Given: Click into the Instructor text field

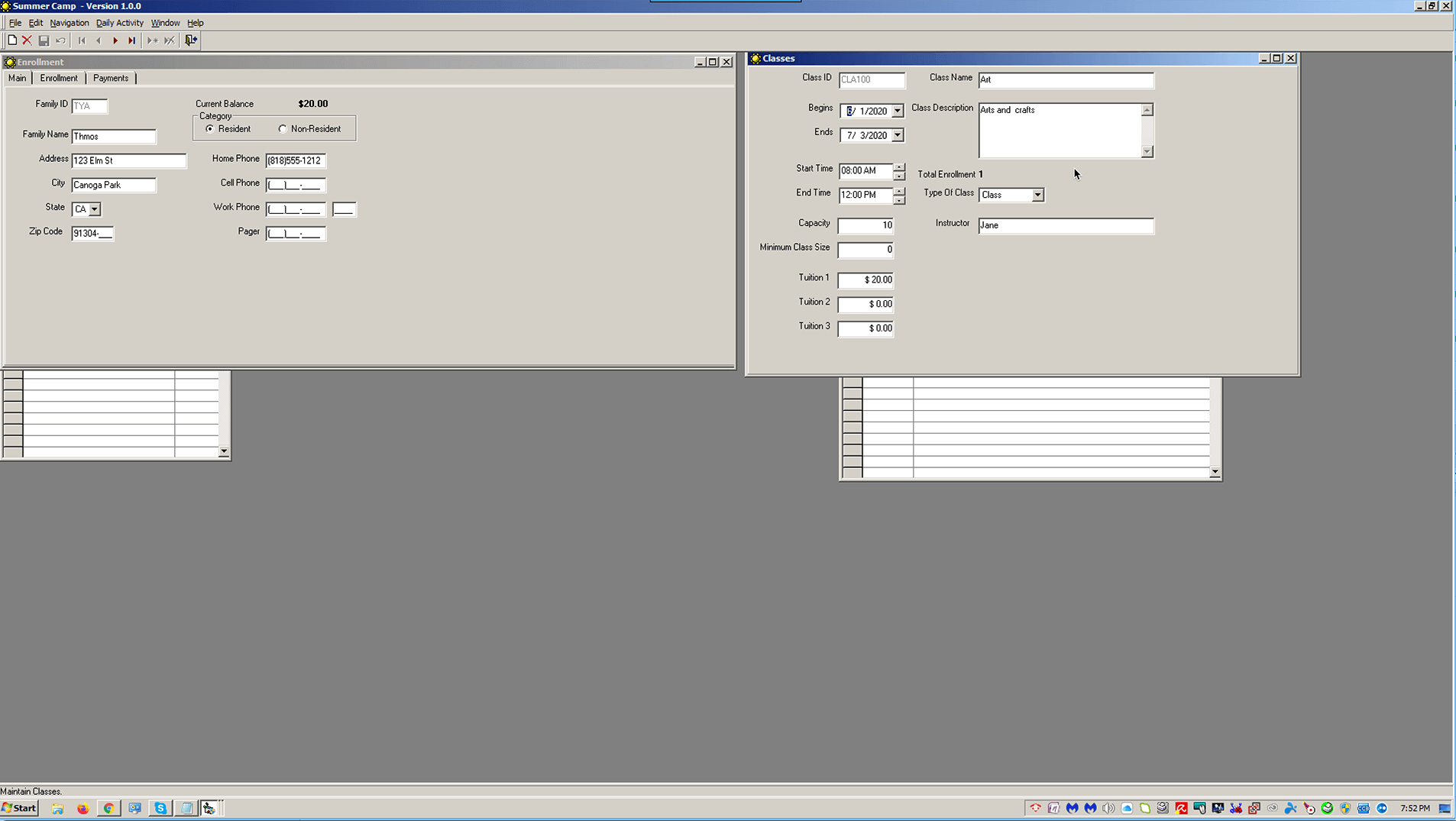Looking at the screenshot, I should click(x=1065, y=225).
